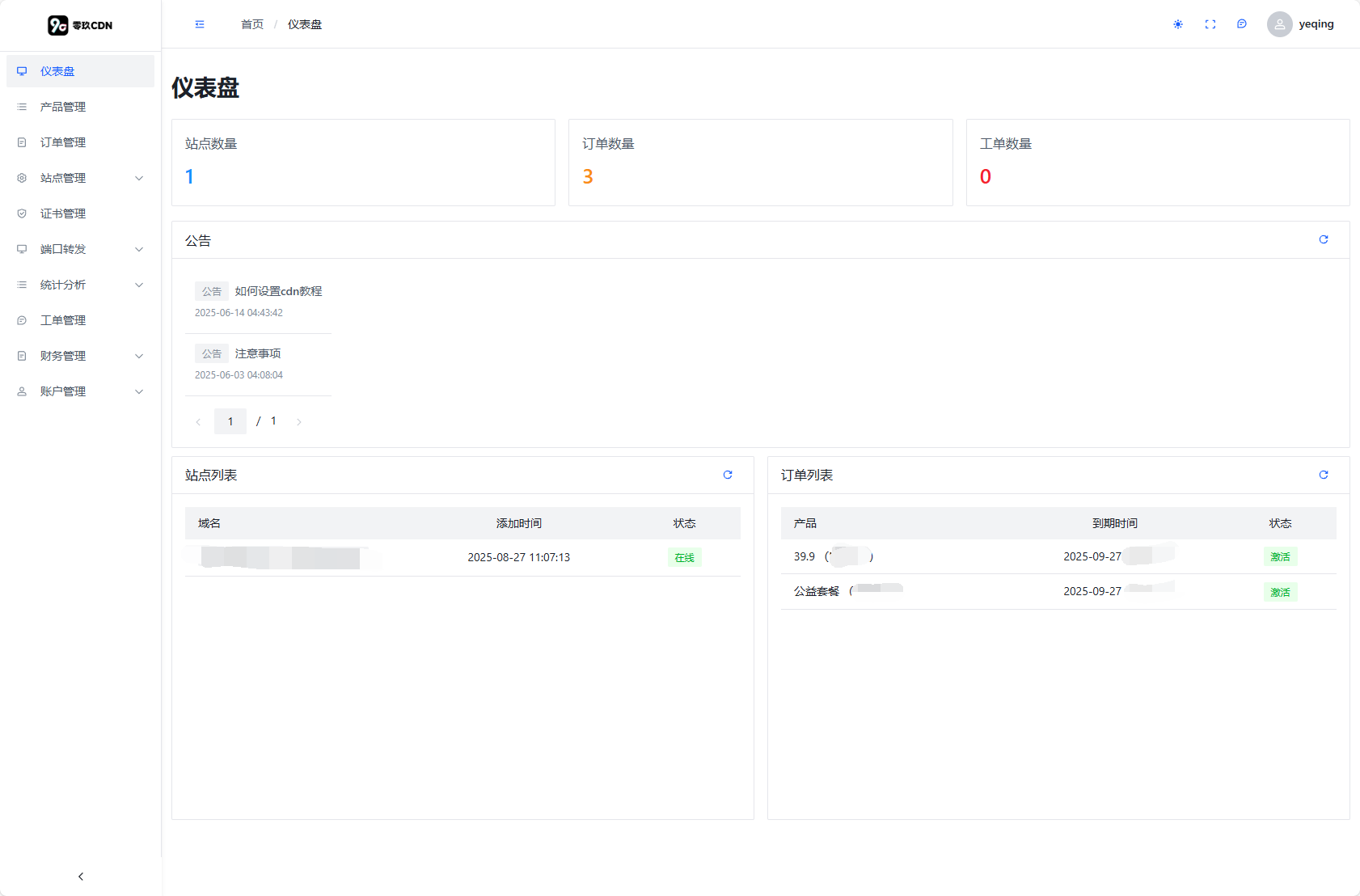Open 产品管理 in the sidebar
The width and height of the screenshot is (1360, 896).
click(63, 107)
